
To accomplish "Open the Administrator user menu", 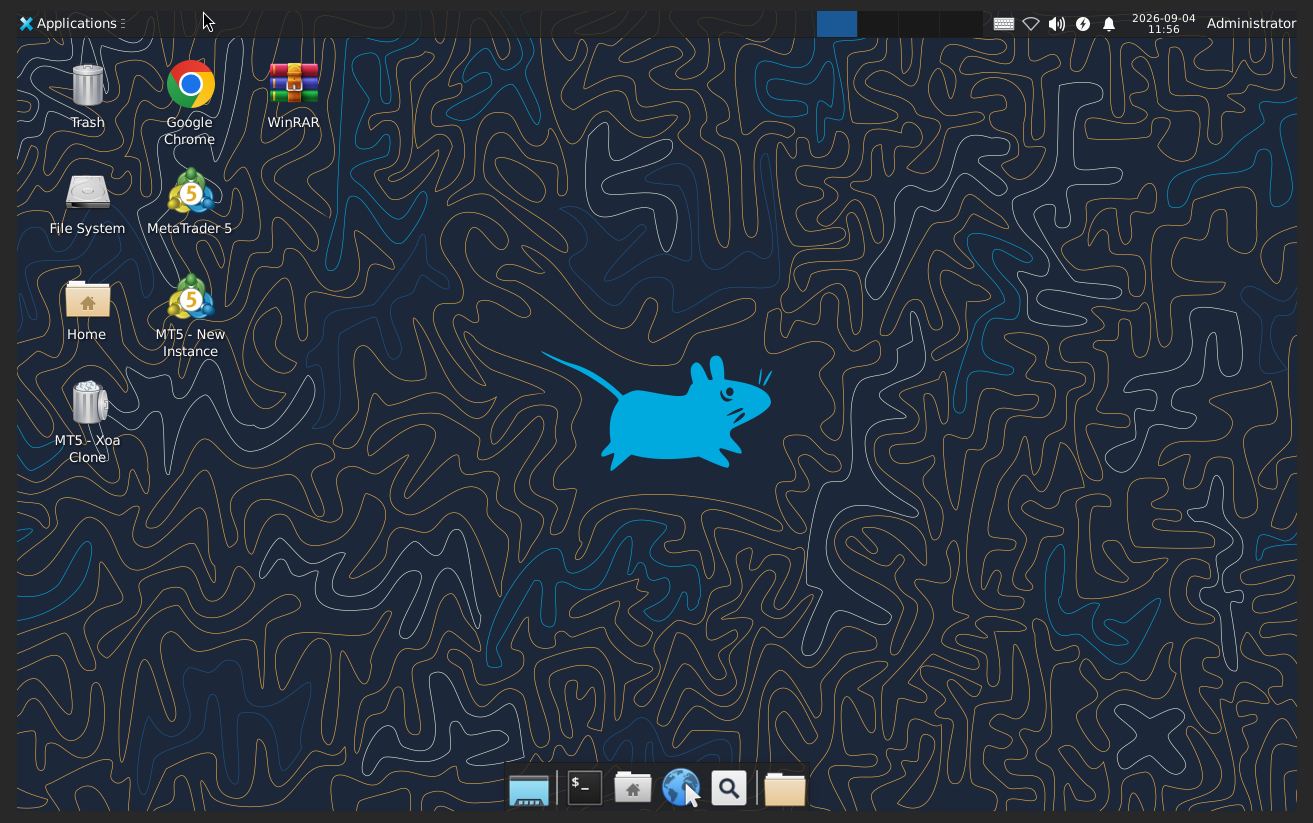I will pos(1251,23).
